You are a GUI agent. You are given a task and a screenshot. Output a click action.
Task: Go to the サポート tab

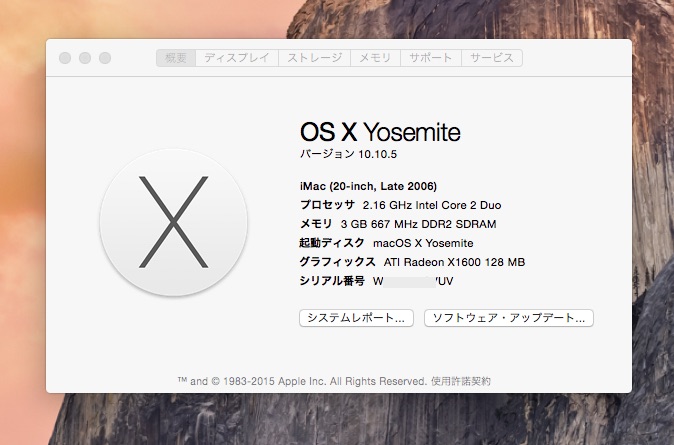[x=431, y=58]
